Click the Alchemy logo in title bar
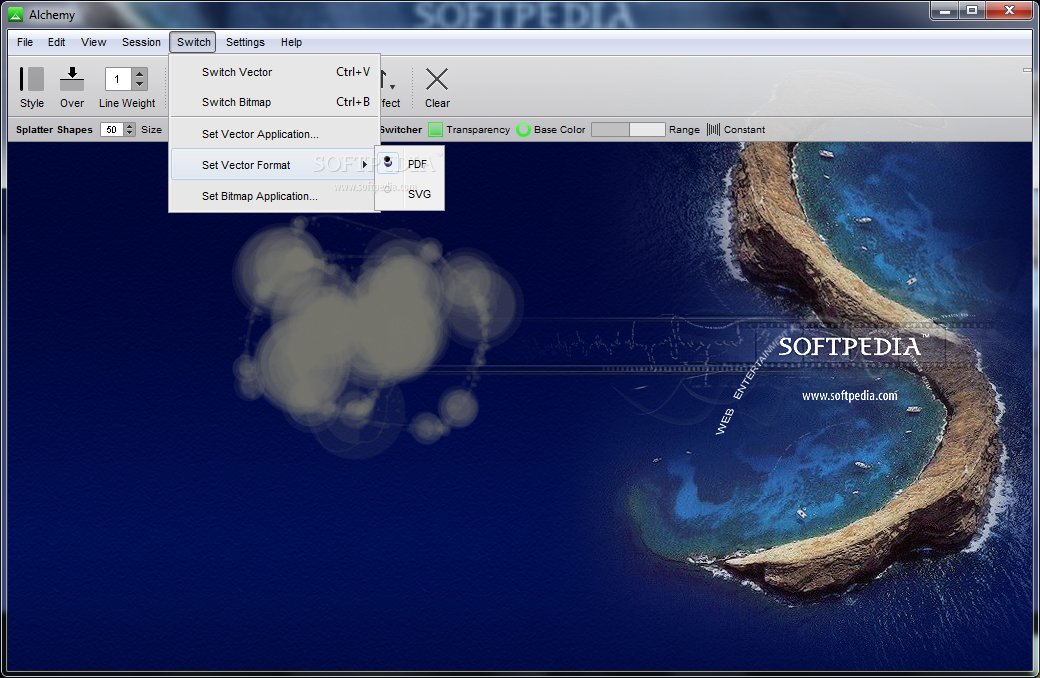This screenshot has width=1040, height=678. click(15, 14)
